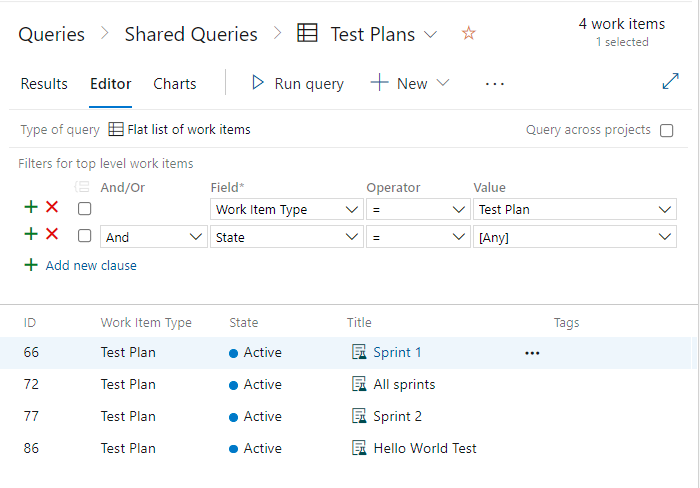Image resolution: width=700 pixels, height=488 pixels.
Task: Open more actions ellipsis in toolbar
Action: pos(494,84)
